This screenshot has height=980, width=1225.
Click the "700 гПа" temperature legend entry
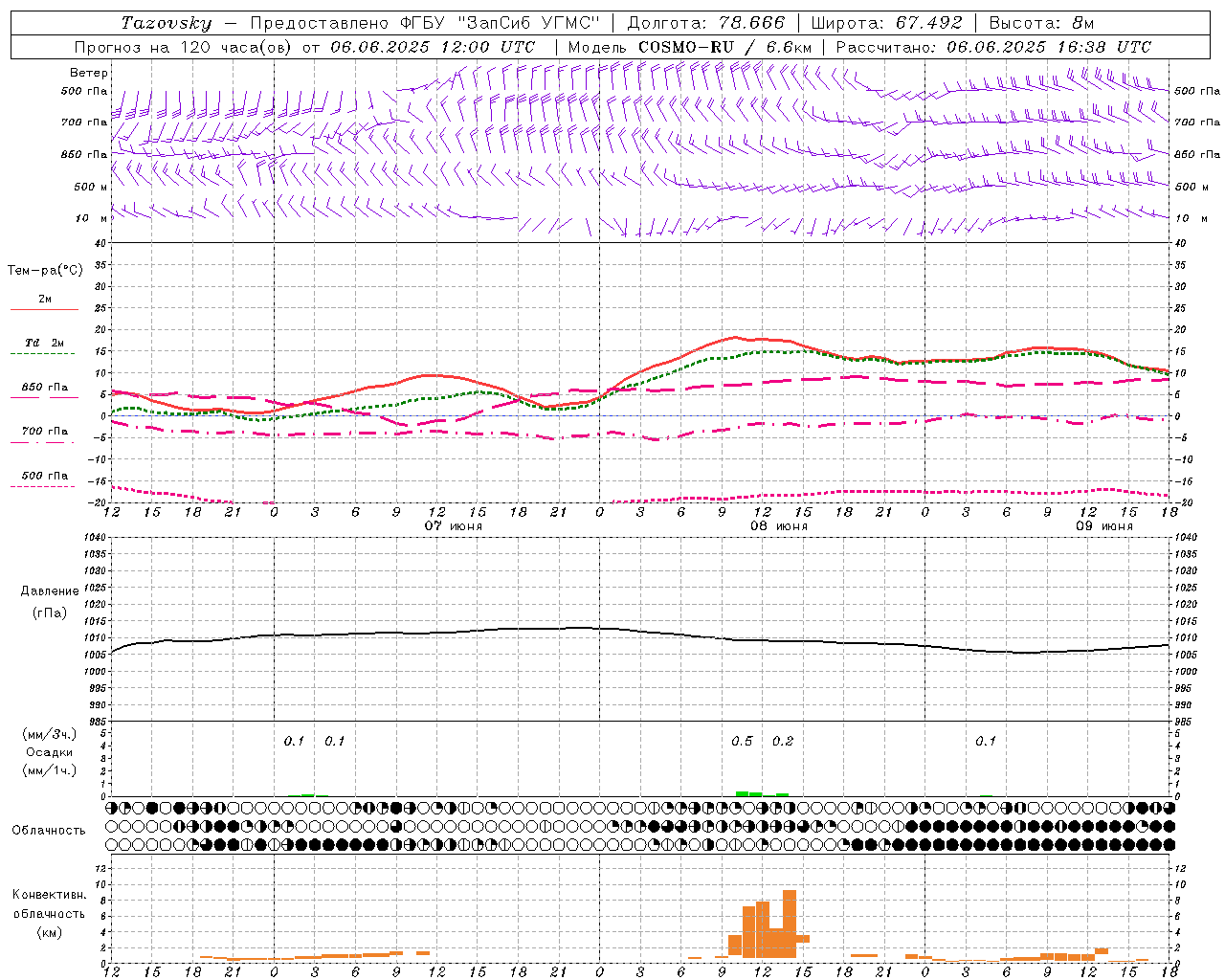pos(45,432)
